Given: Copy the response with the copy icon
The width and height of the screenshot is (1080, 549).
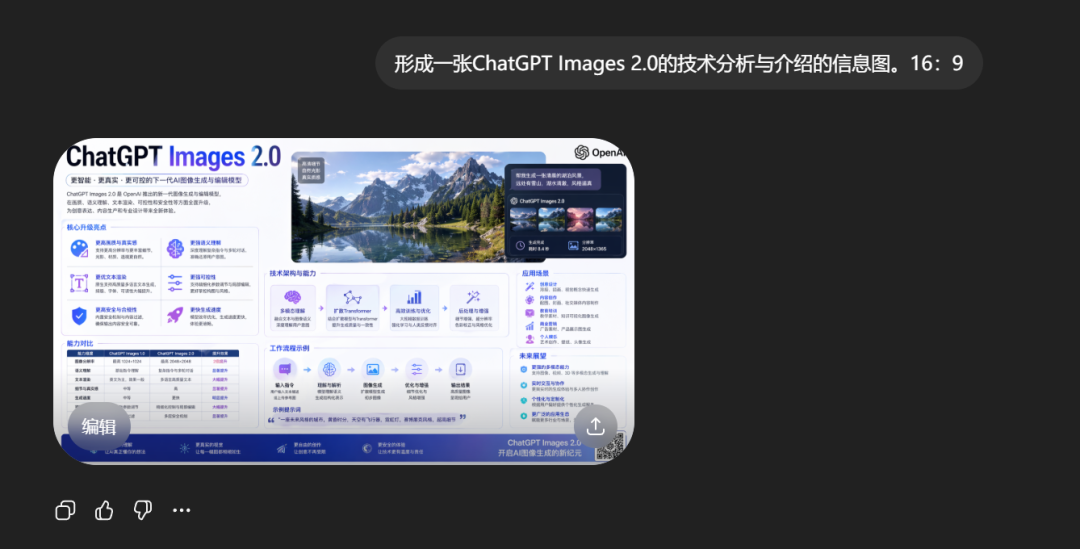Looking at the screenshot, I should pos(65,510).
